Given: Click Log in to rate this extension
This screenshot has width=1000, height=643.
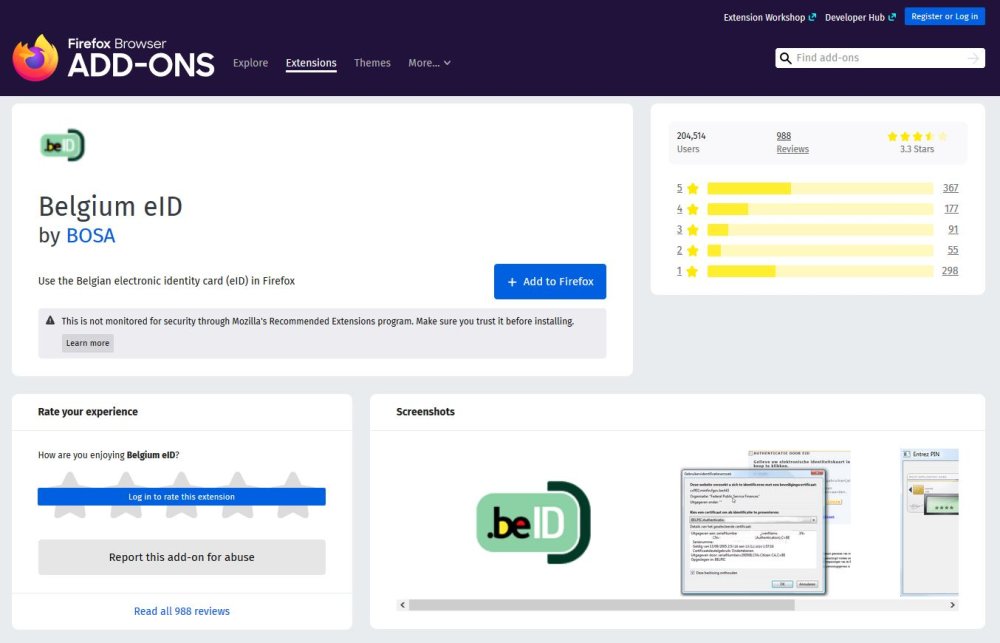Looking at the screenshot, I should pos(181,497).
